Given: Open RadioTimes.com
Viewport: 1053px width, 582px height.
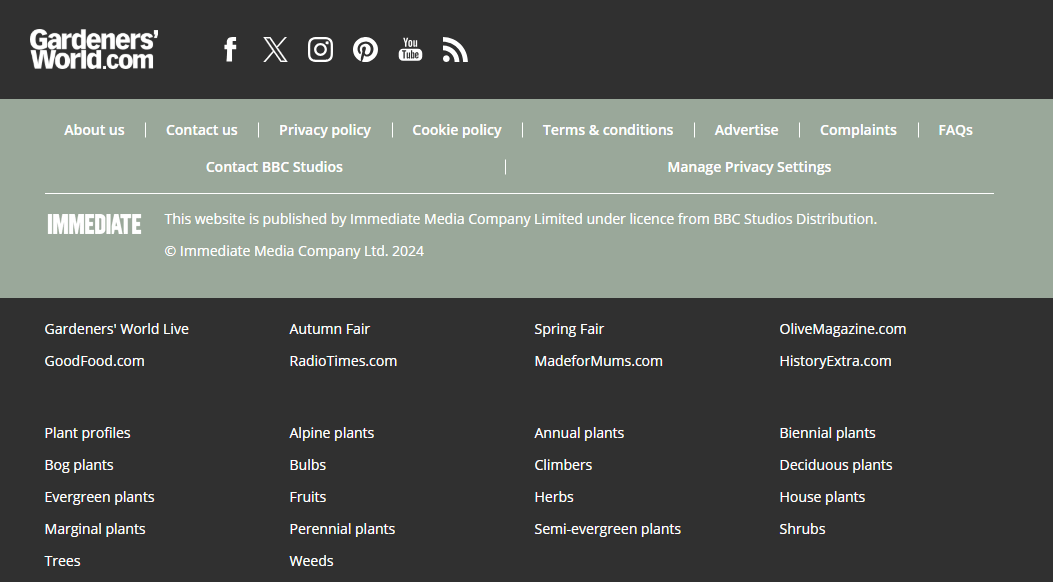Looking at the screenshot, I should pos(343,360).
